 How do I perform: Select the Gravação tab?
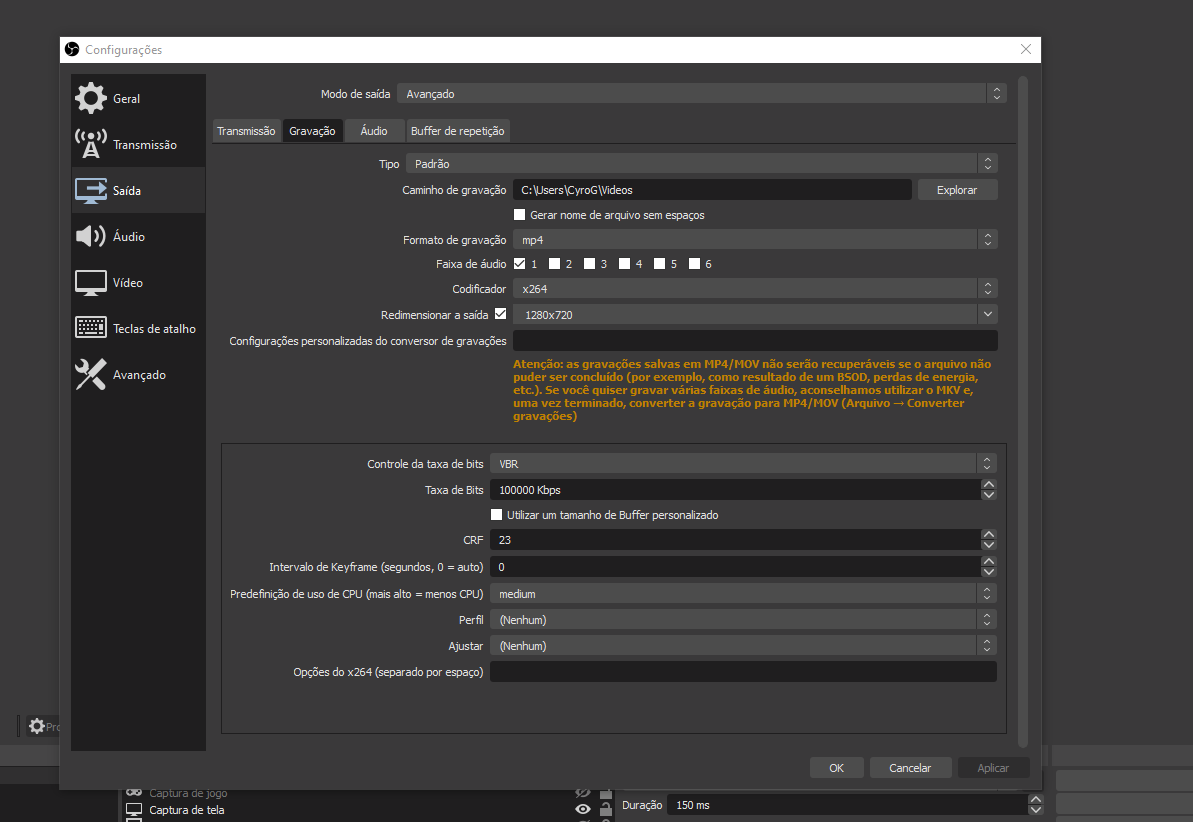tap(312, 131)
